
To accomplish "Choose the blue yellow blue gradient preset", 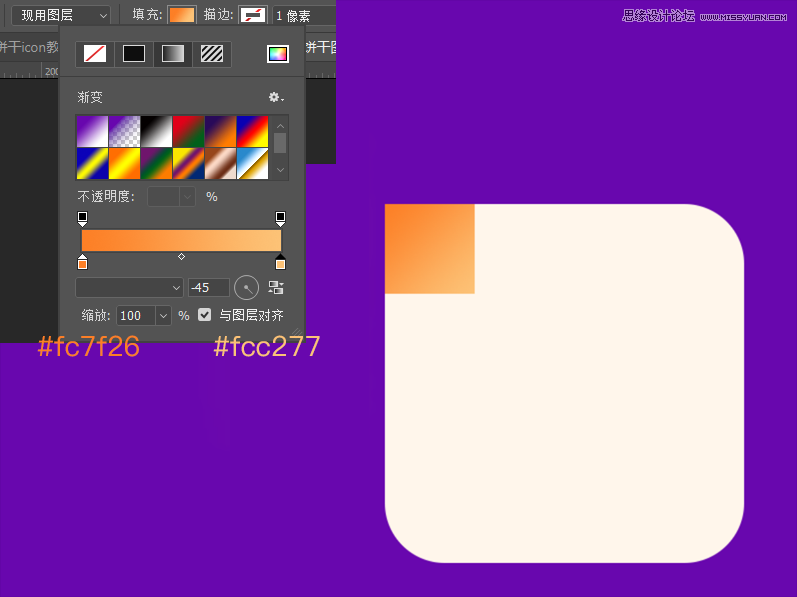I will point(92,164).
